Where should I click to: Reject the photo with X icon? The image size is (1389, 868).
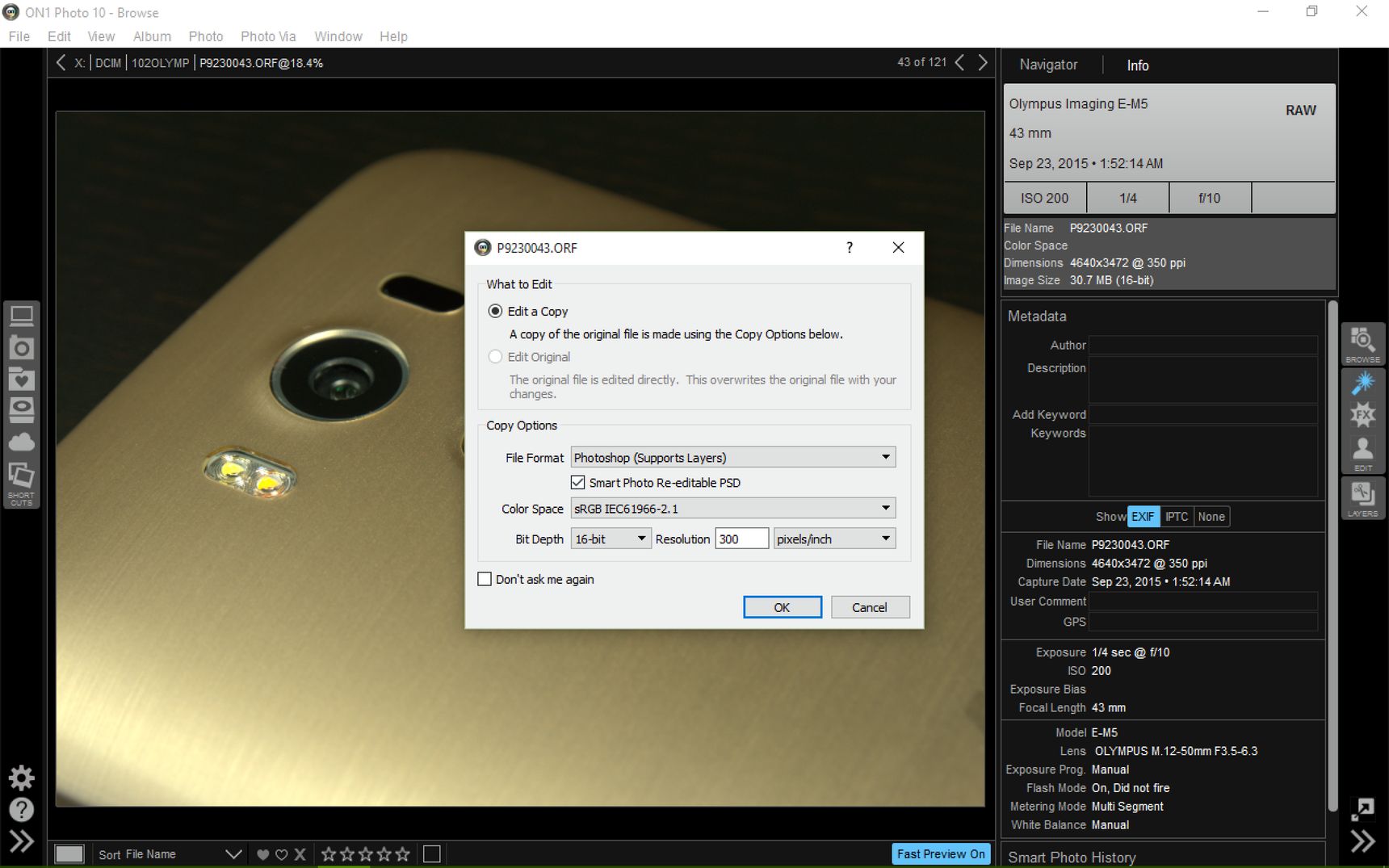coord(300,854)
